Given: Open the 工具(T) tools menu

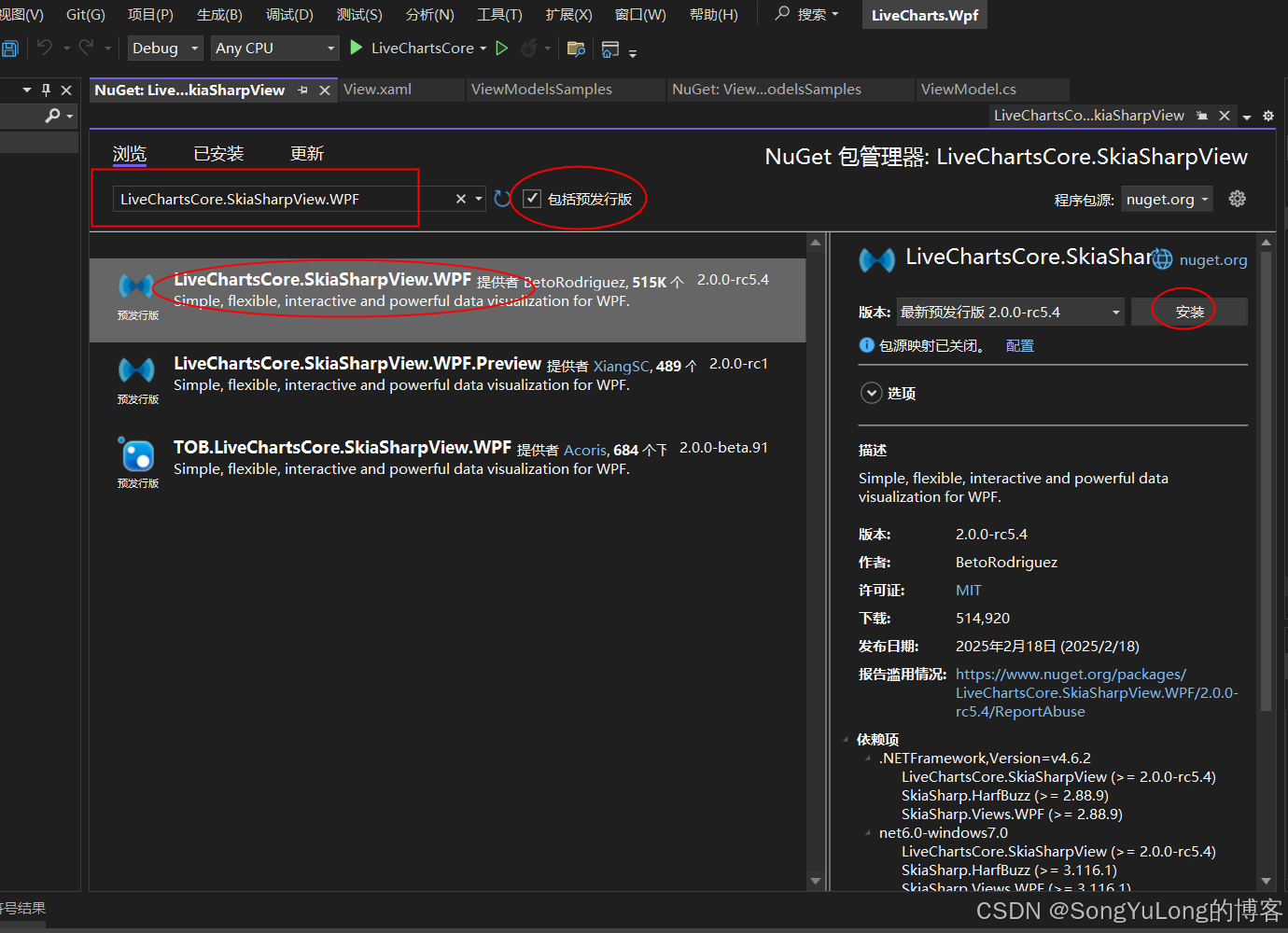Looking at the screenshot, I should (499, 14).
